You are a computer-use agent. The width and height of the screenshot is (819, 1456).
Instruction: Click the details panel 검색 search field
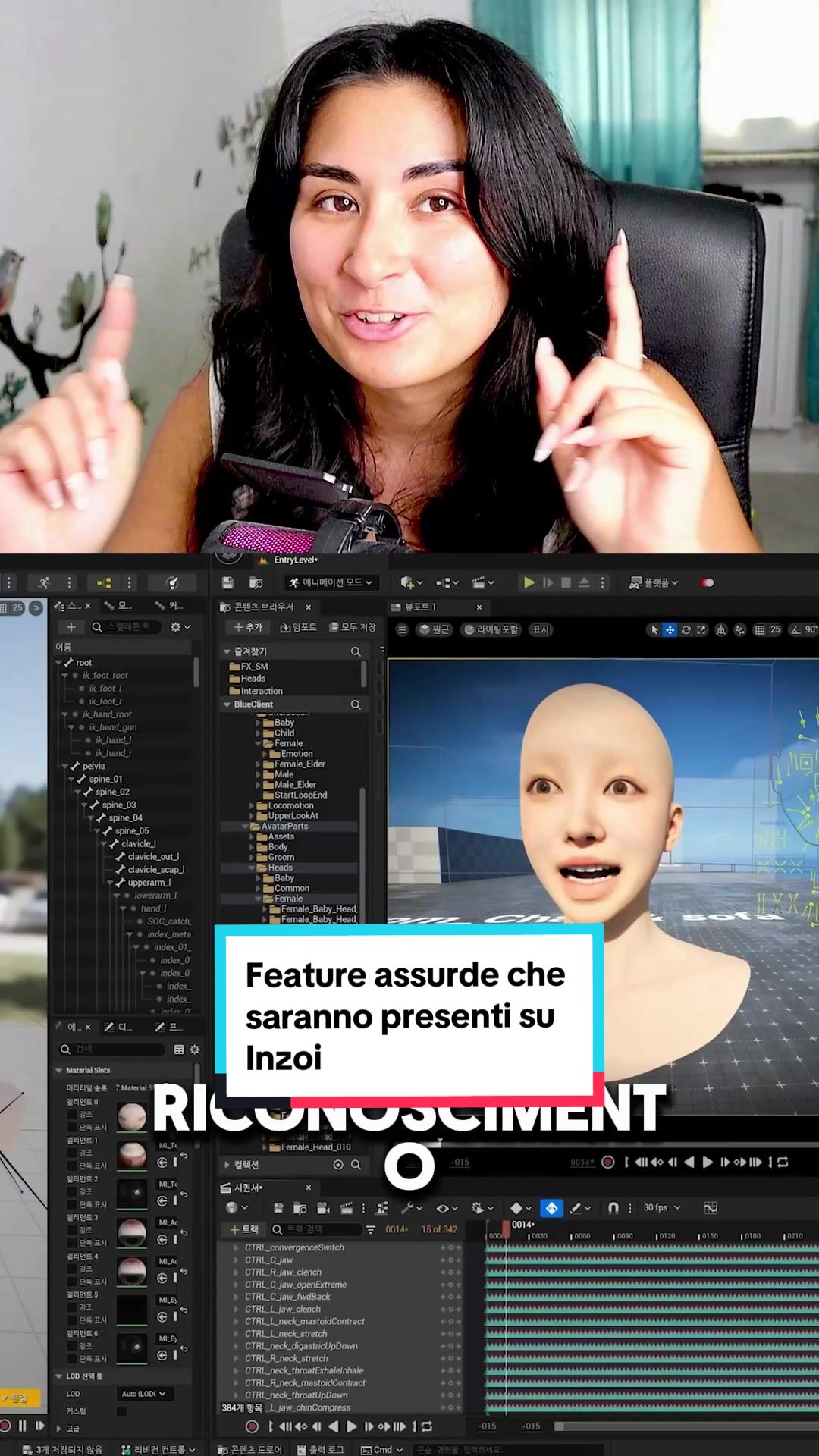click(x=111, y=1050)
